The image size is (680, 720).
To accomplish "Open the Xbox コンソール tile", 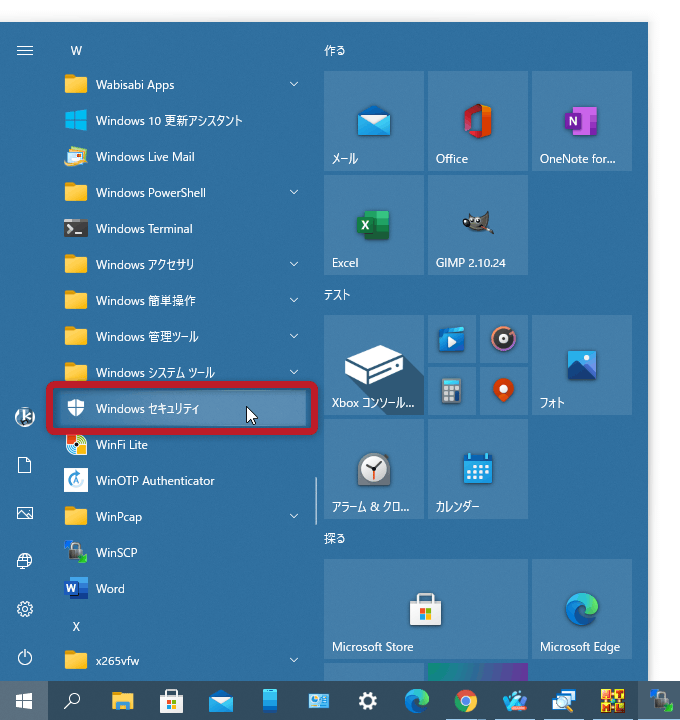I will (374, 365).
